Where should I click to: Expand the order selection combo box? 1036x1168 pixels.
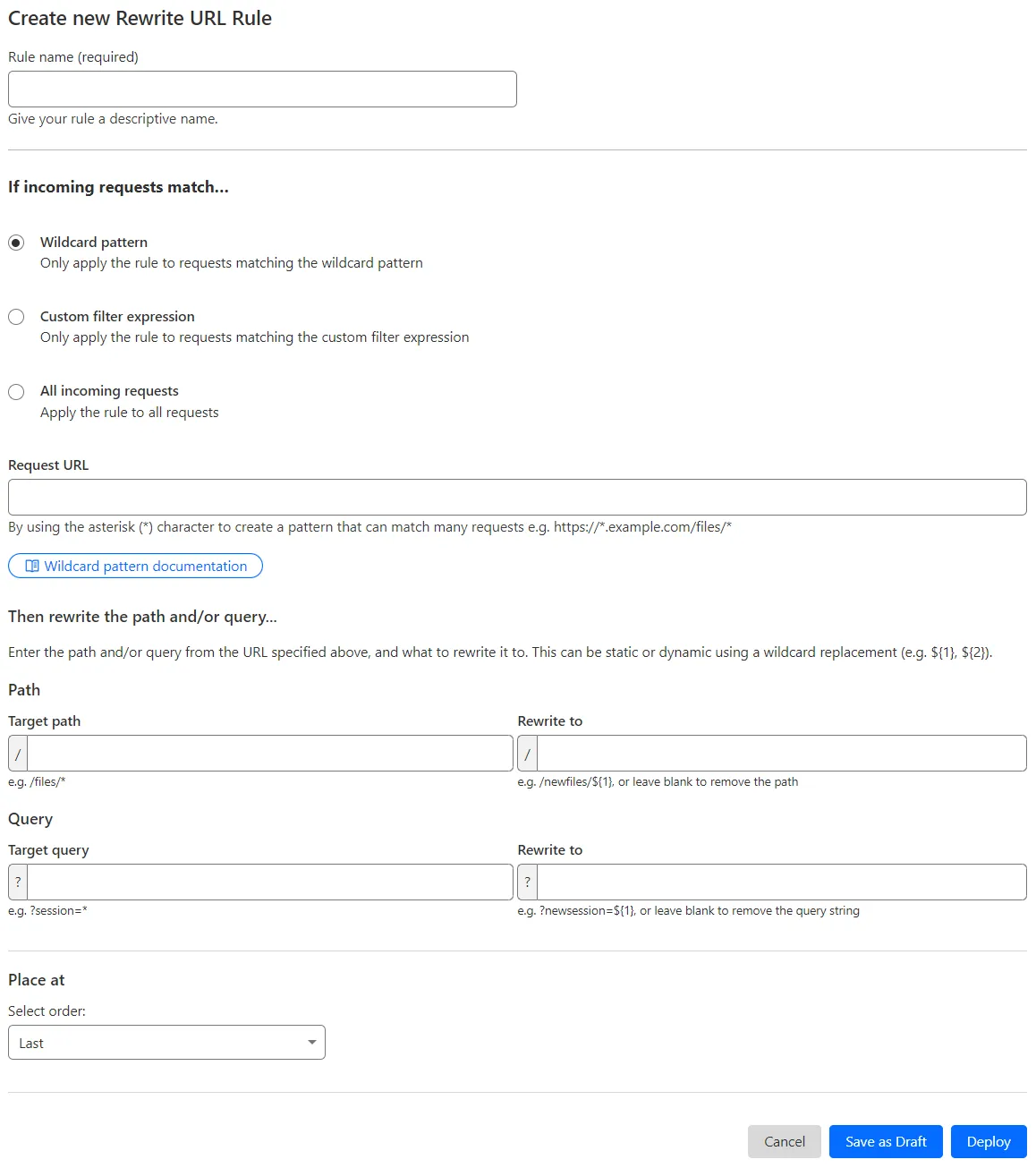tap(166, 1042)
